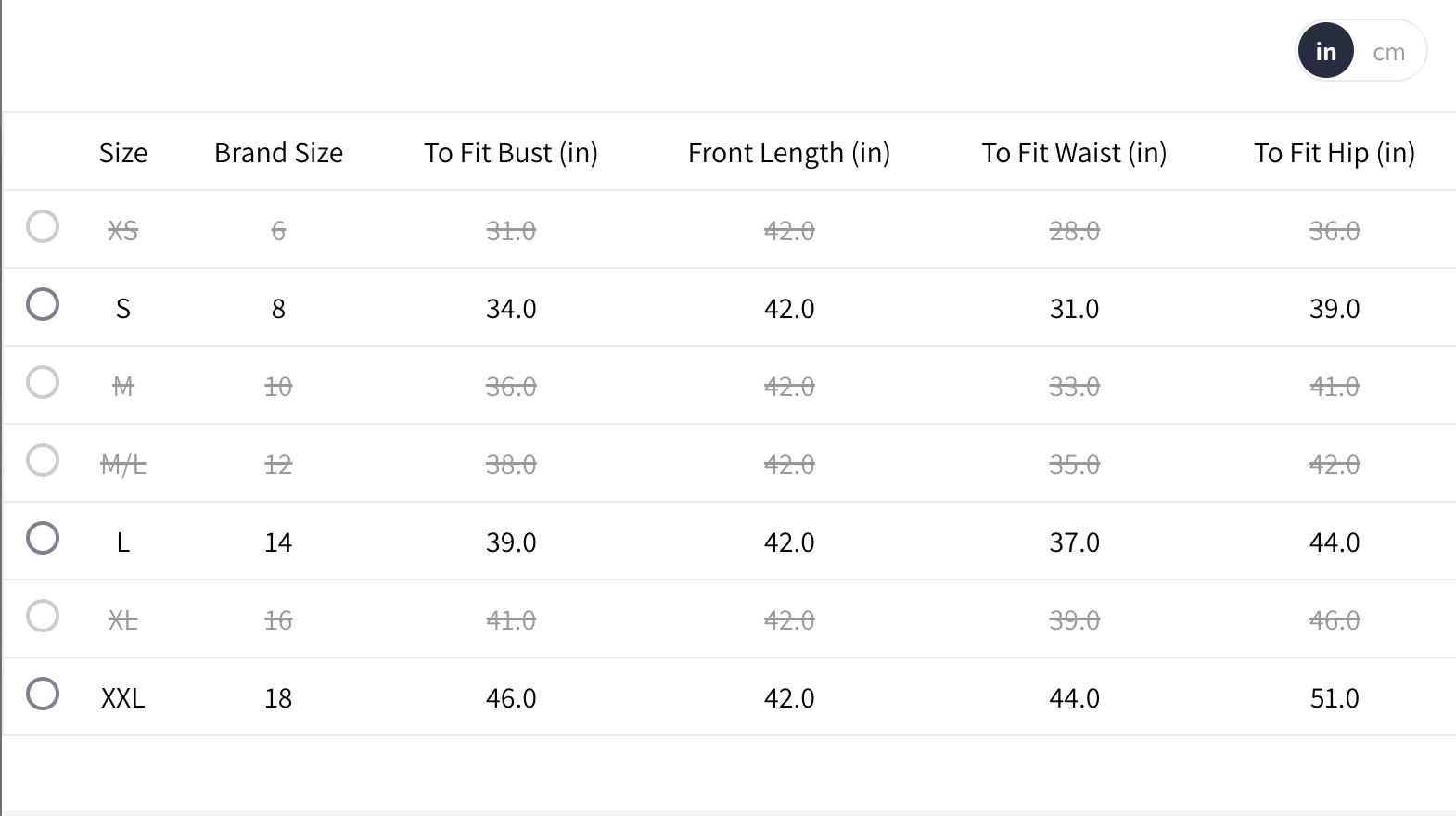Click the To Fit Hip column header
Image resolution: width=1456 pixels, height=816 pixels.
click(x=1335, y=152)
